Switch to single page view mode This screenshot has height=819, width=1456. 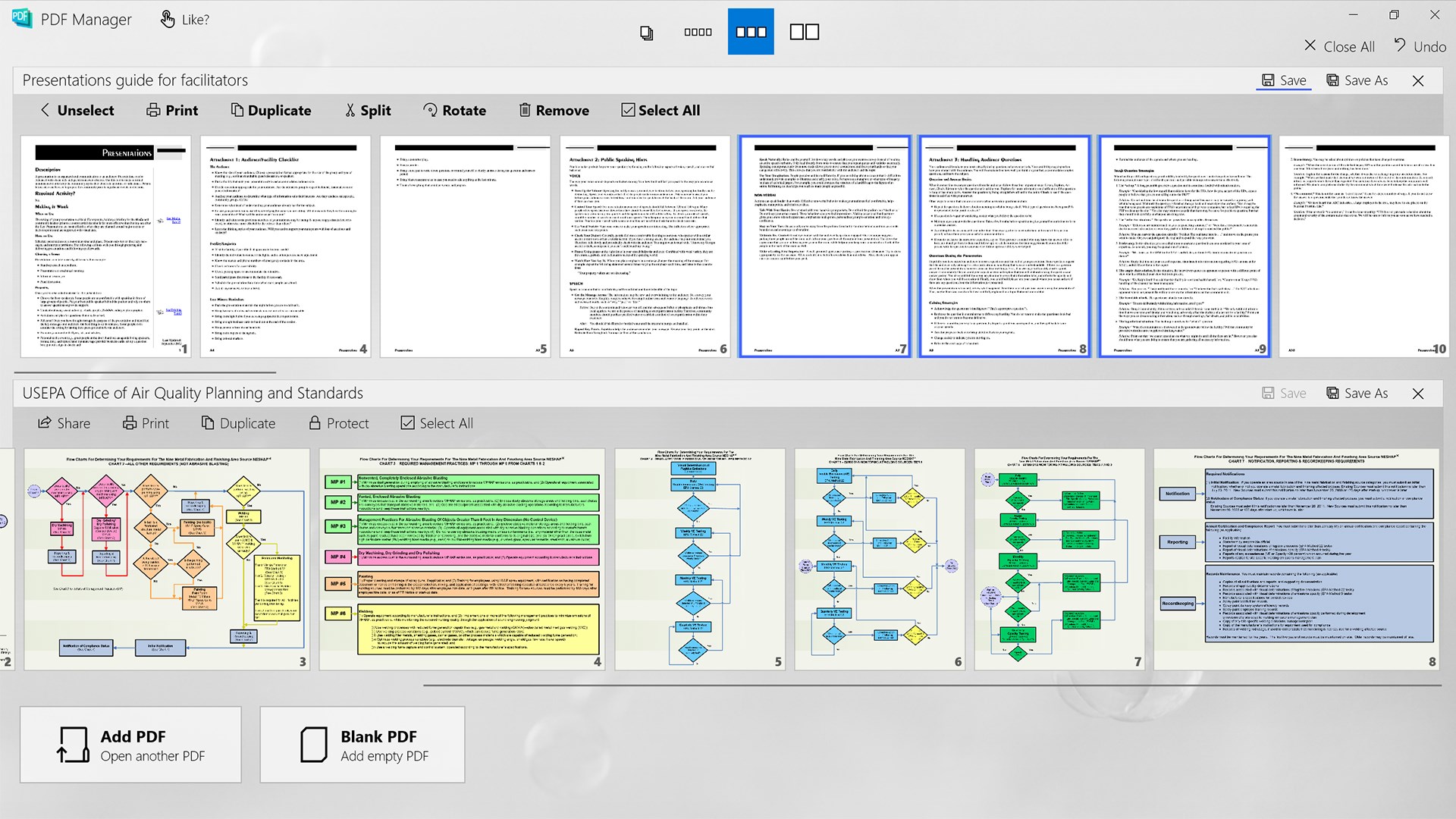(x=645, y=31)
